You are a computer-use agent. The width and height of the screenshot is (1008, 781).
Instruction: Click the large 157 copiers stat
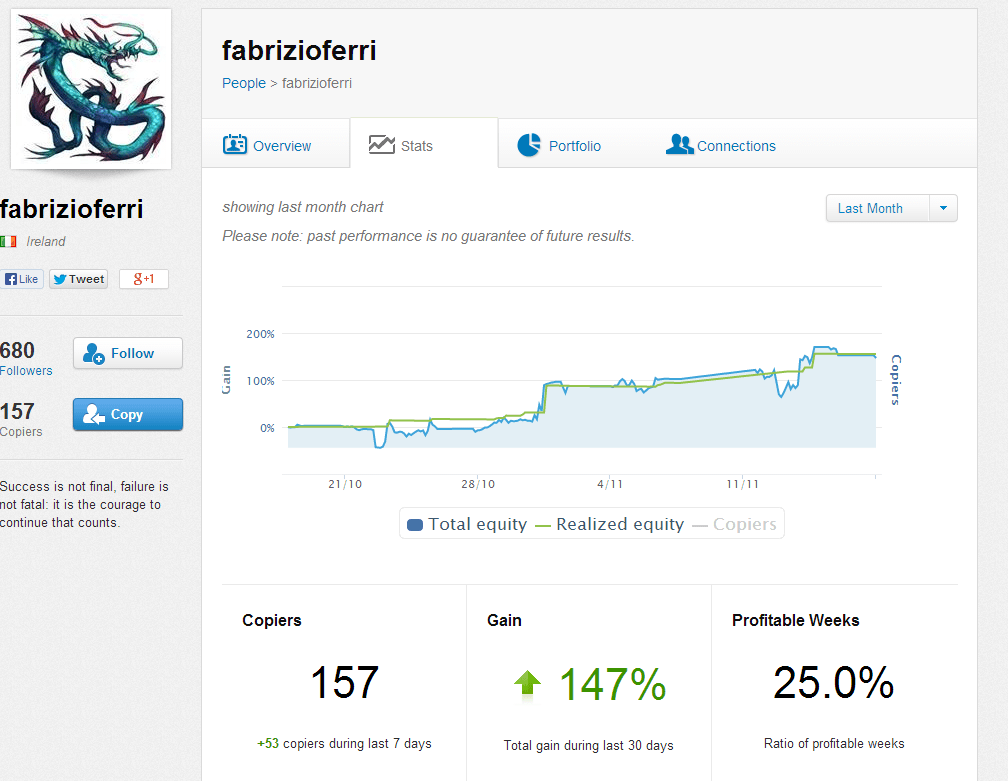(x=345, y=682)
